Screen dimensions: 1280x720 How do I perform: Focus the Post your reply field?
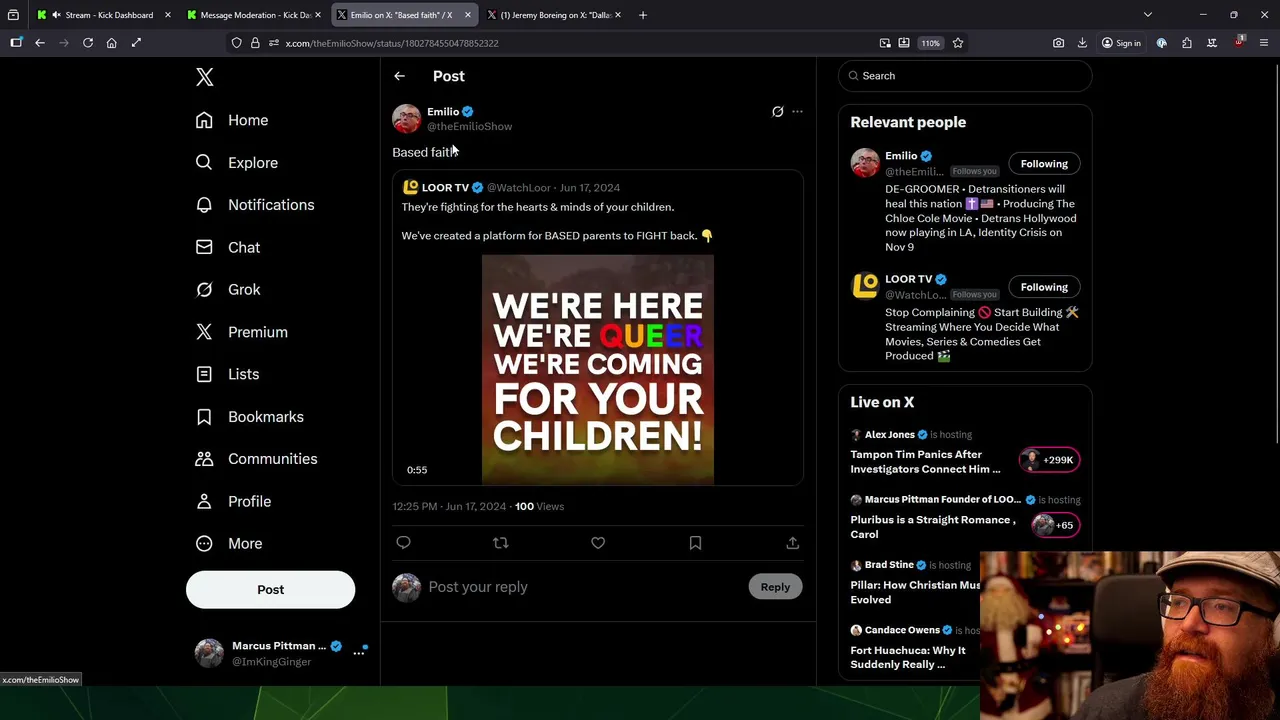pos(583,587)
